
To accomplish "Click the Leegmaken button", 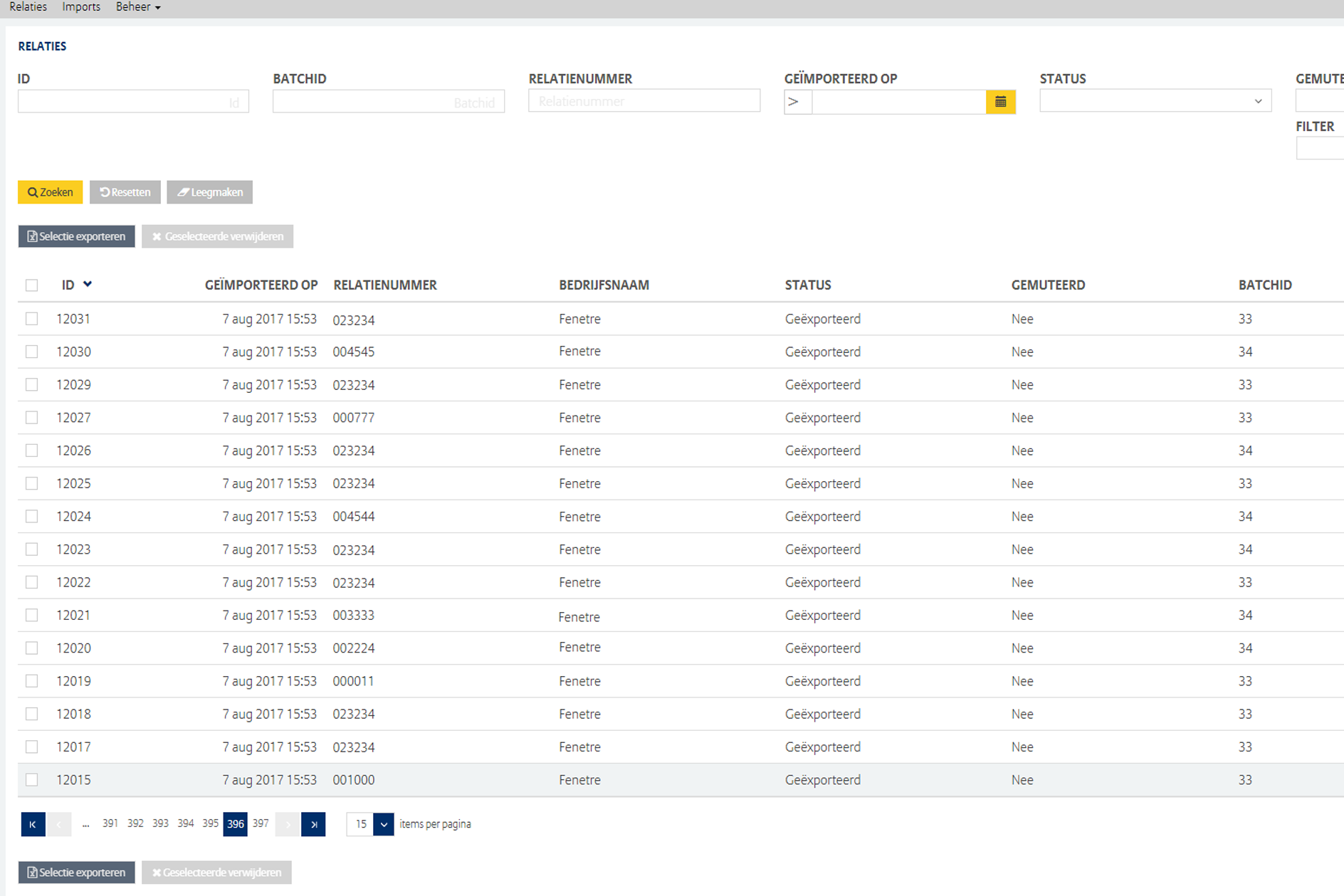I will [210, 192].
